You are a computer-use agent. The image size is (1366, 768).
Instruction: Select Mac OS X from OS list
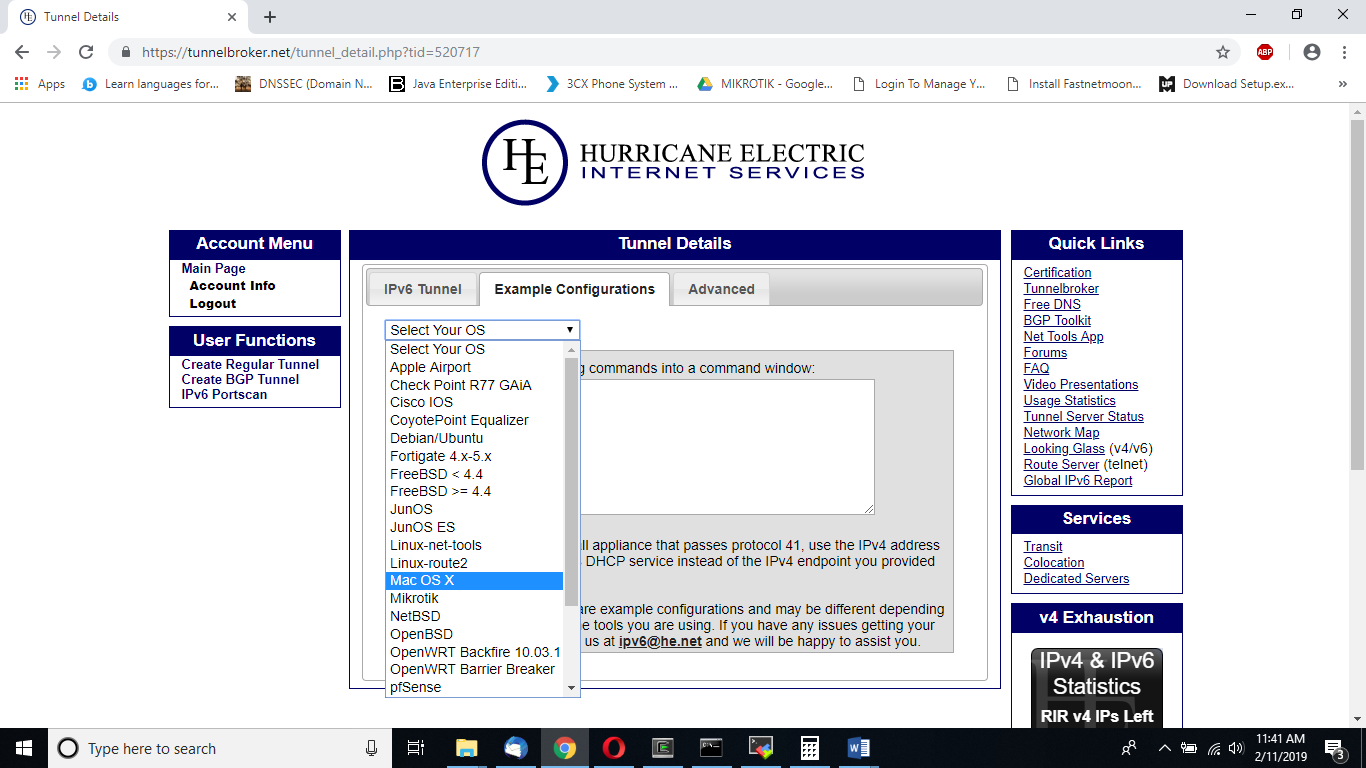[x=473, y=581]
